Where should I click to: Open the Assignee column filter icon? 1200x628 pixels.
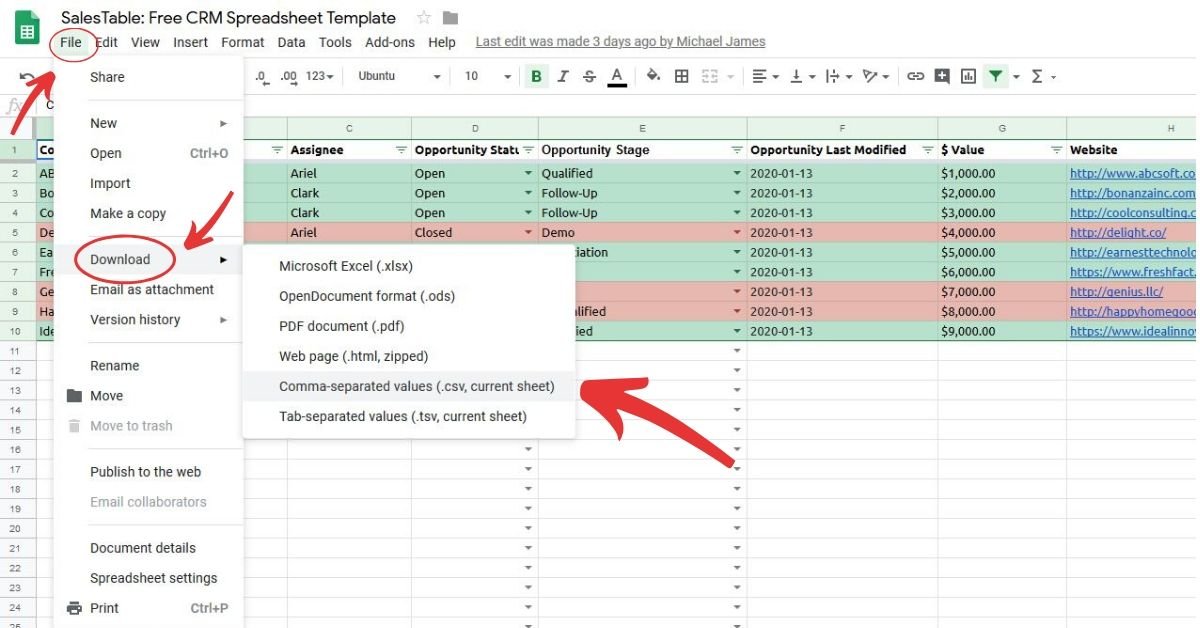[400, 150]
